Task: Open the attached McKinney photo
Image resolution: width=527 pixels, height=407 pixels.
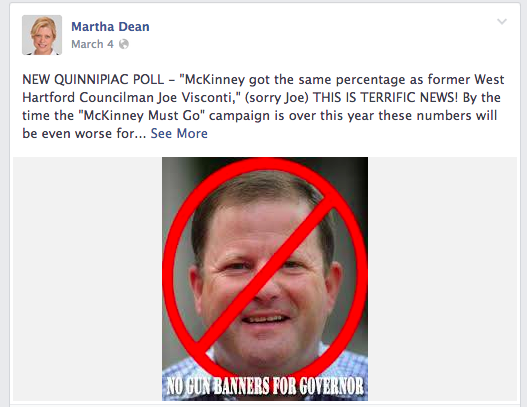Action: (265, 279)
